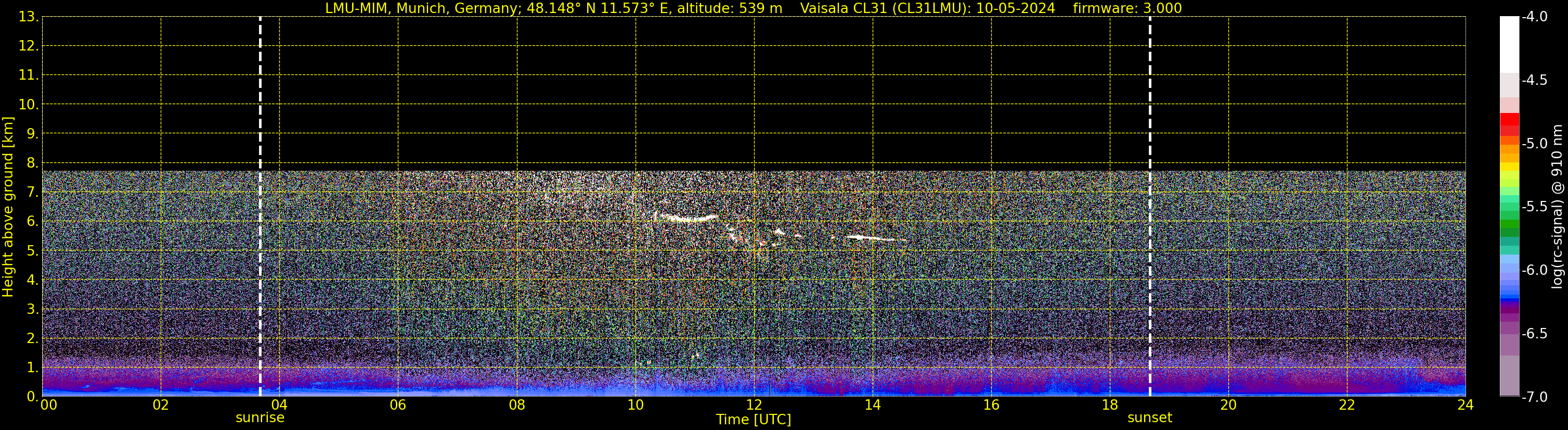Click the "Height above ground [km]" axis title
Screen dimensions: 1568x430
click(8, 207)
